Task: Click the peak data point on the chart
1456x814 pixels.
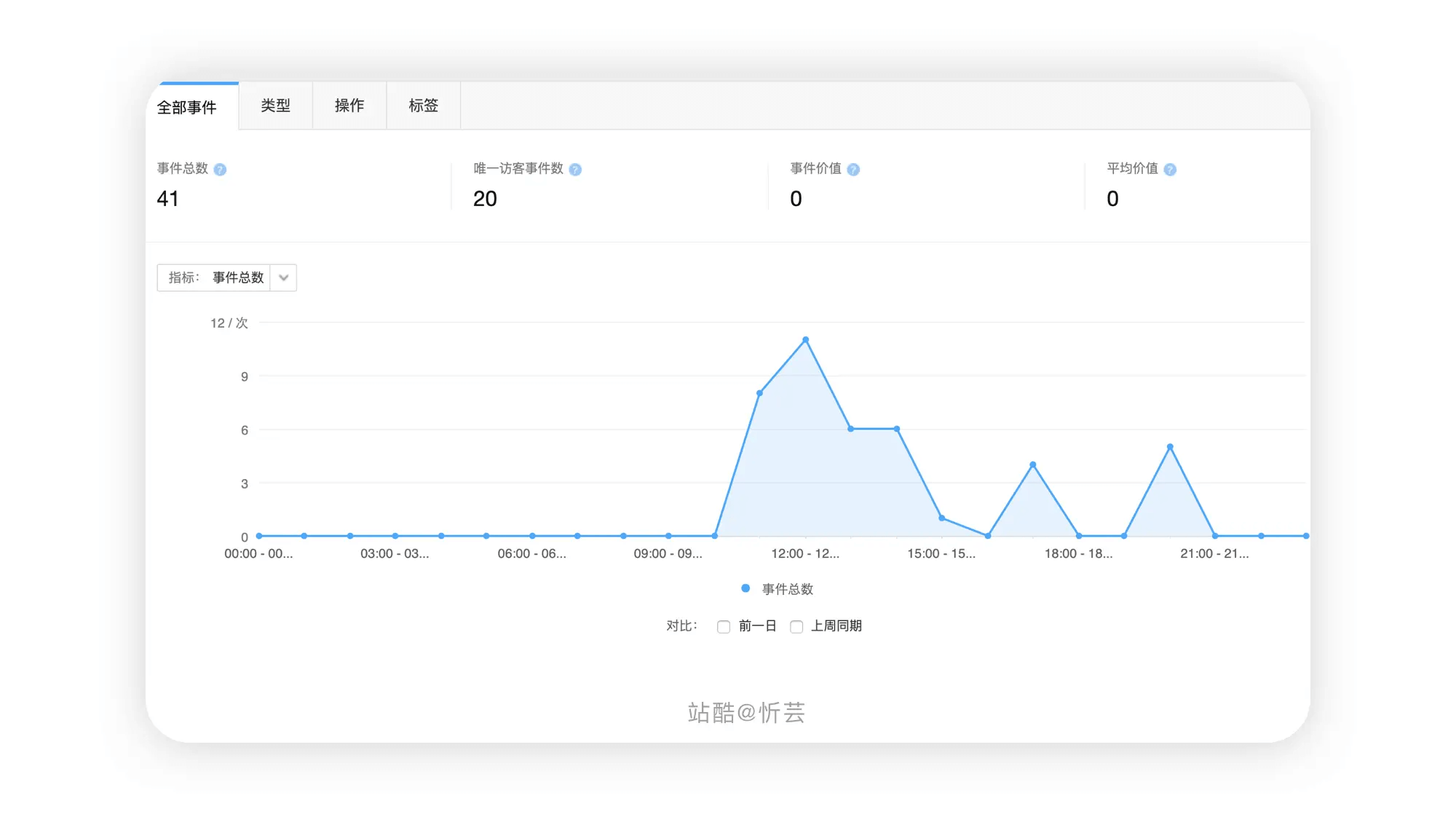Action: [805, 340]
